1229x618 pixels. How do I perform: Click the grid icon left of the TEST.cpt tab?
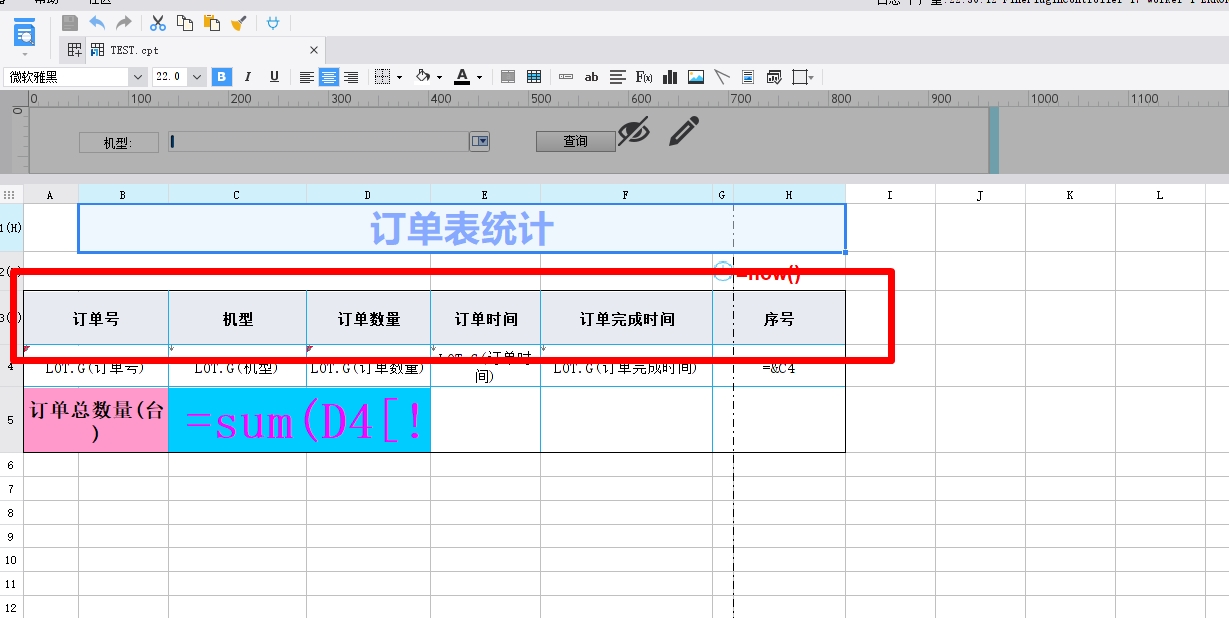[x=74, y=50]
